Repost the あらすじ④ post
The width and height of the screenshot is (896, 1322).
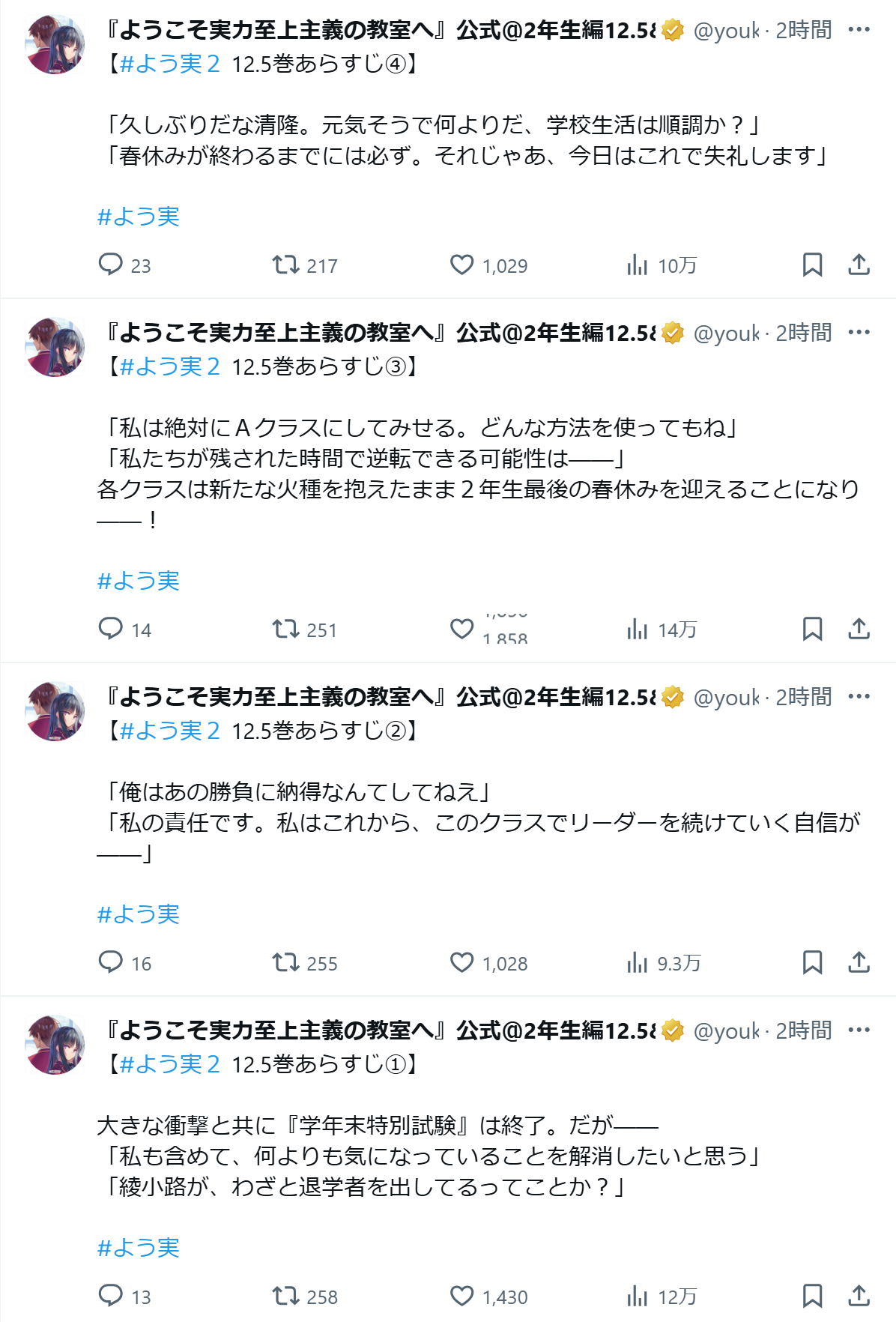click(285, 265)
